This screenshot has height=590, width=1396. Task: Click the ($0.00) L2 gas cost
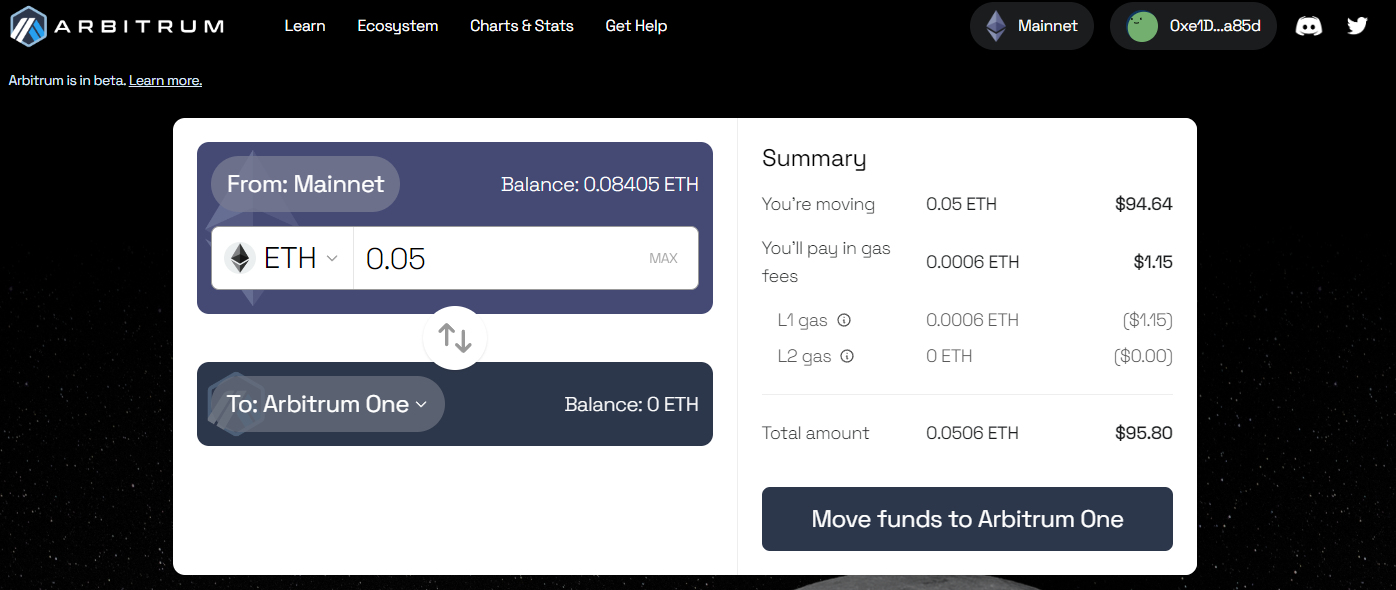point(1143,356)
